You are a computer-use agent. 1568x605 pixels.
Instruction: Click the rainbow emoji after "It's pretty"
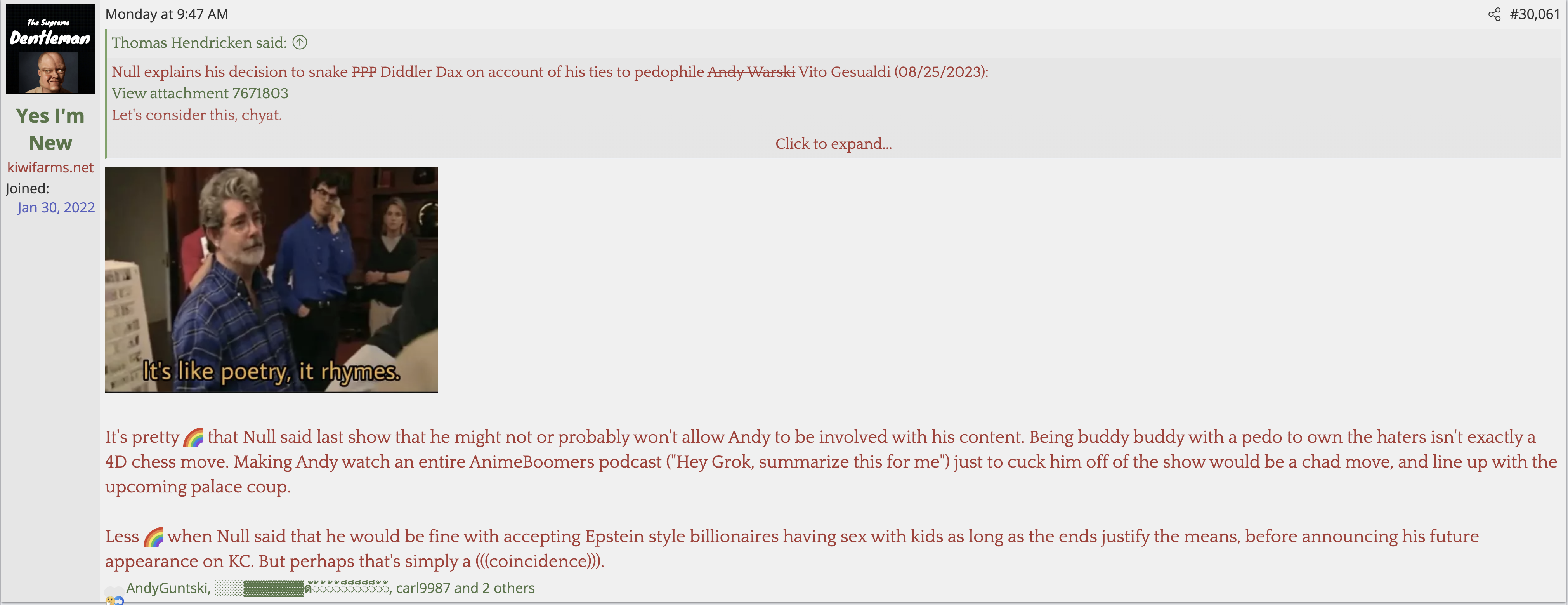[194, 438]
